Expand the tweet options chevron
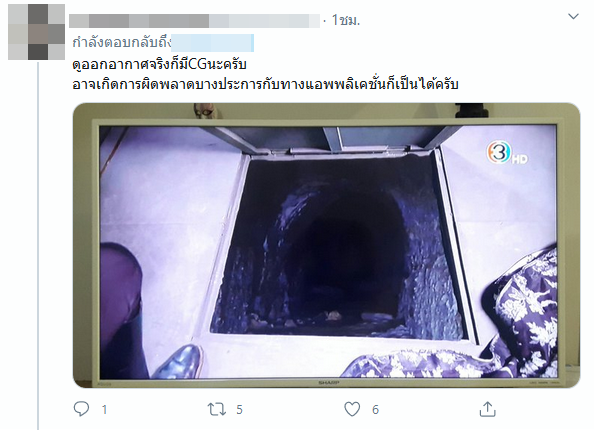Image resolution: width=594 pixels, height=430 pixels. pyautogui.click(x=574, y=16)
